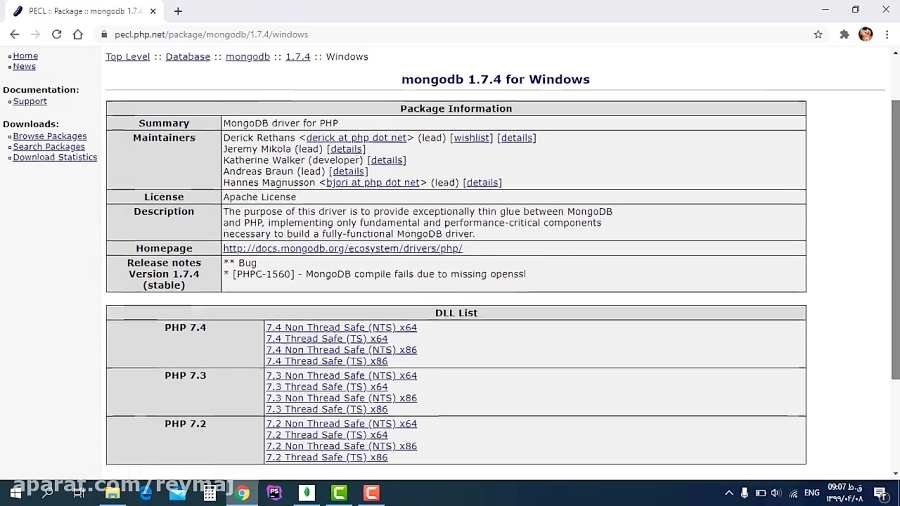Click the Windows Start button

pos(15,493)
